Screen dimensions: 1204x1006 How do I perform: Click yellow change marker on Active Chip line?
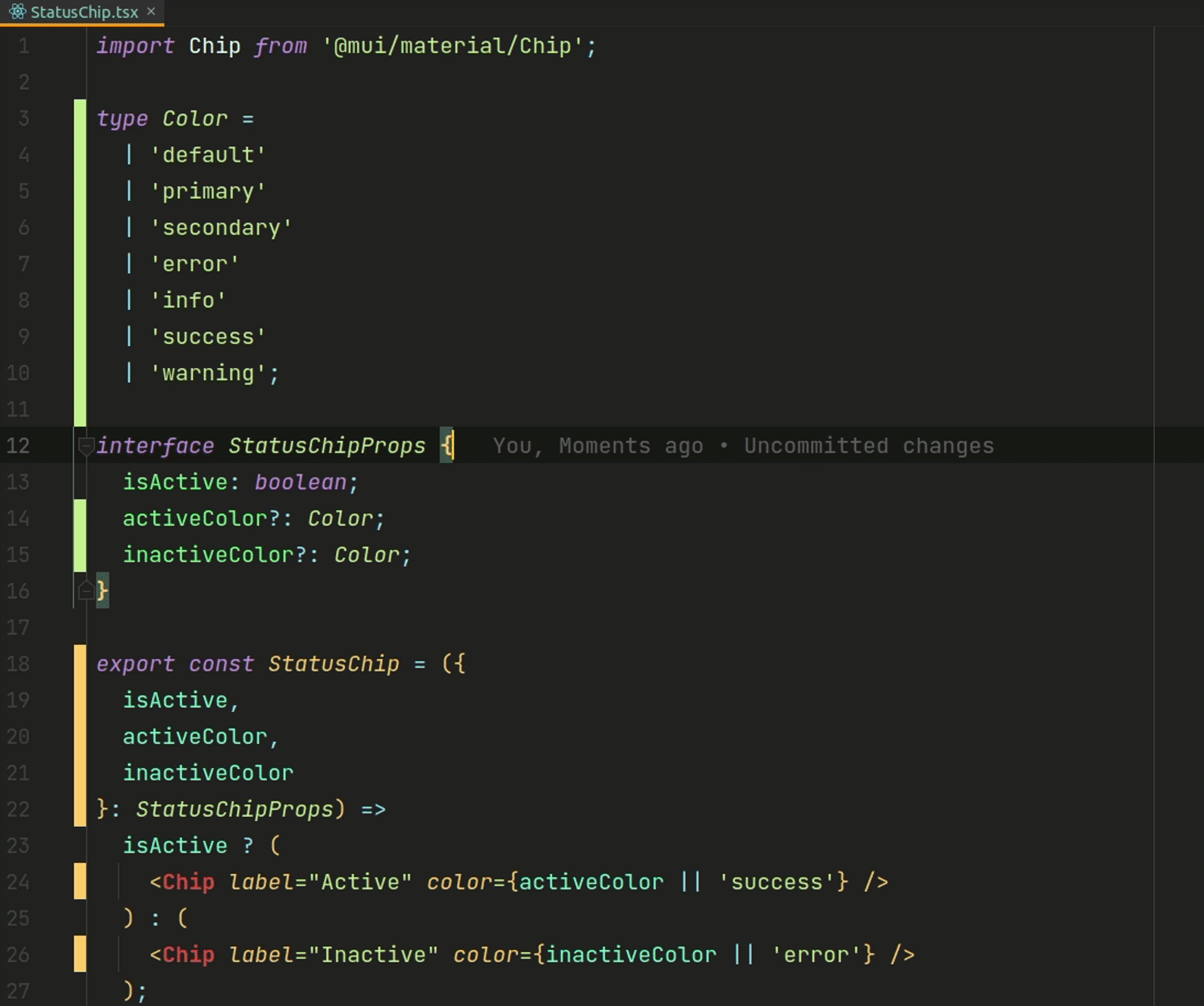click(x=80, y=881)
